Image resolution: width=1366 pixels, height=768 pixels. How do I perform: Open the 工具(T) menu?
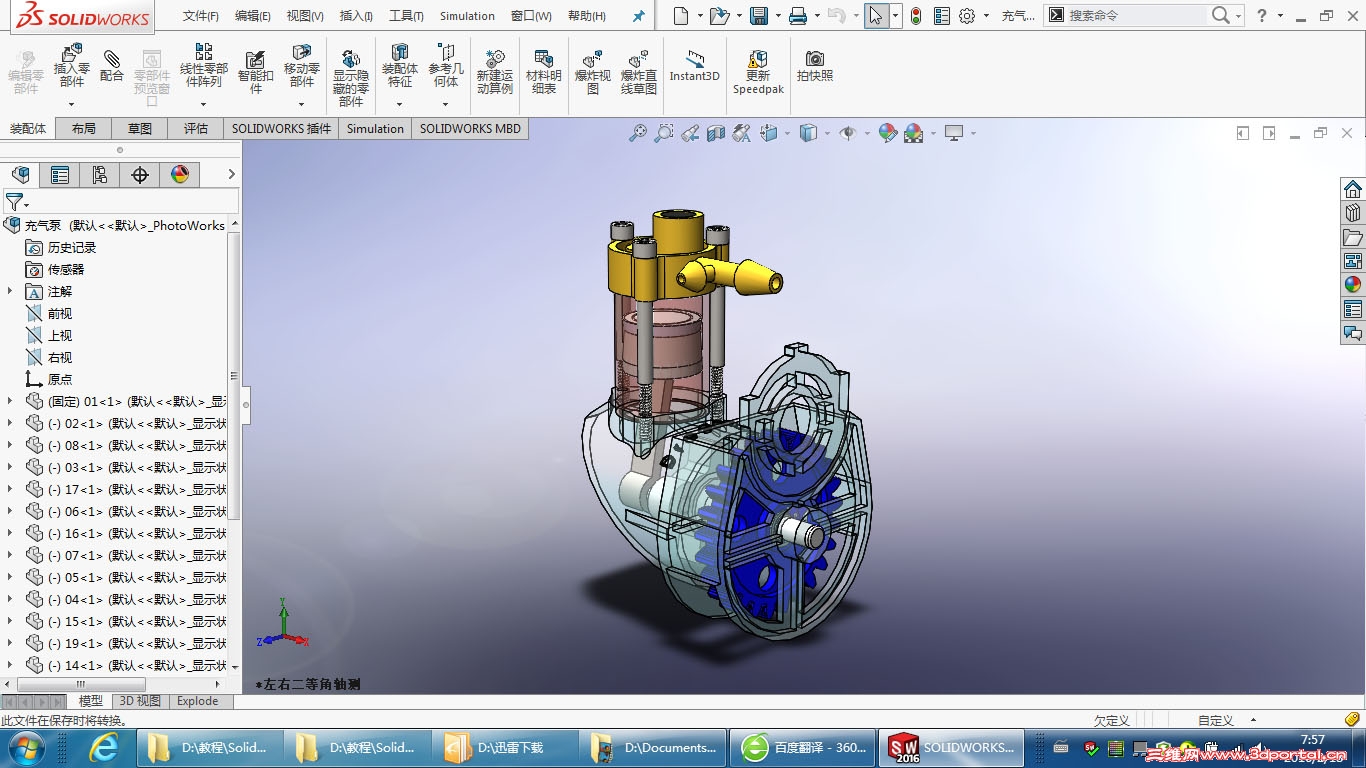click(x=406, y=16)
